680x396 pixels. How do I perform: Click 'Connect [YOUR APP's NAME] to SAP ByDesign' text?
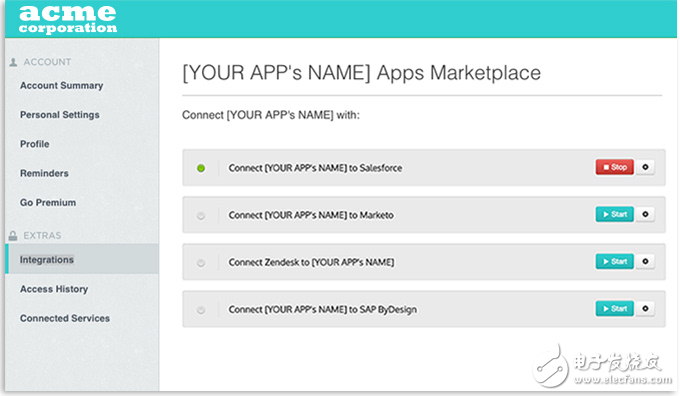[323, 310]
